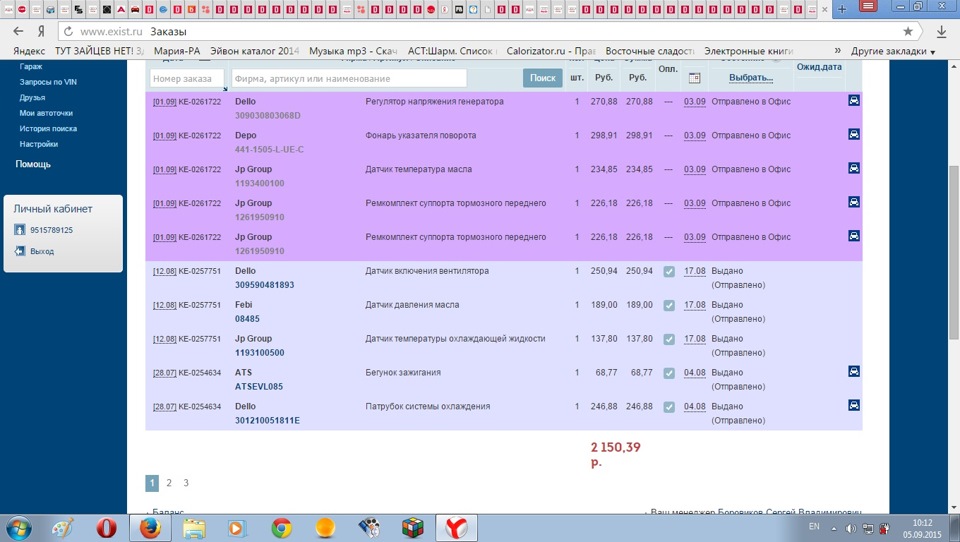Toggle paid checkbox for Патрубок системы охлаждения
Screen dimensions: 960x542
pyautogui.click(x=669, y=407)
